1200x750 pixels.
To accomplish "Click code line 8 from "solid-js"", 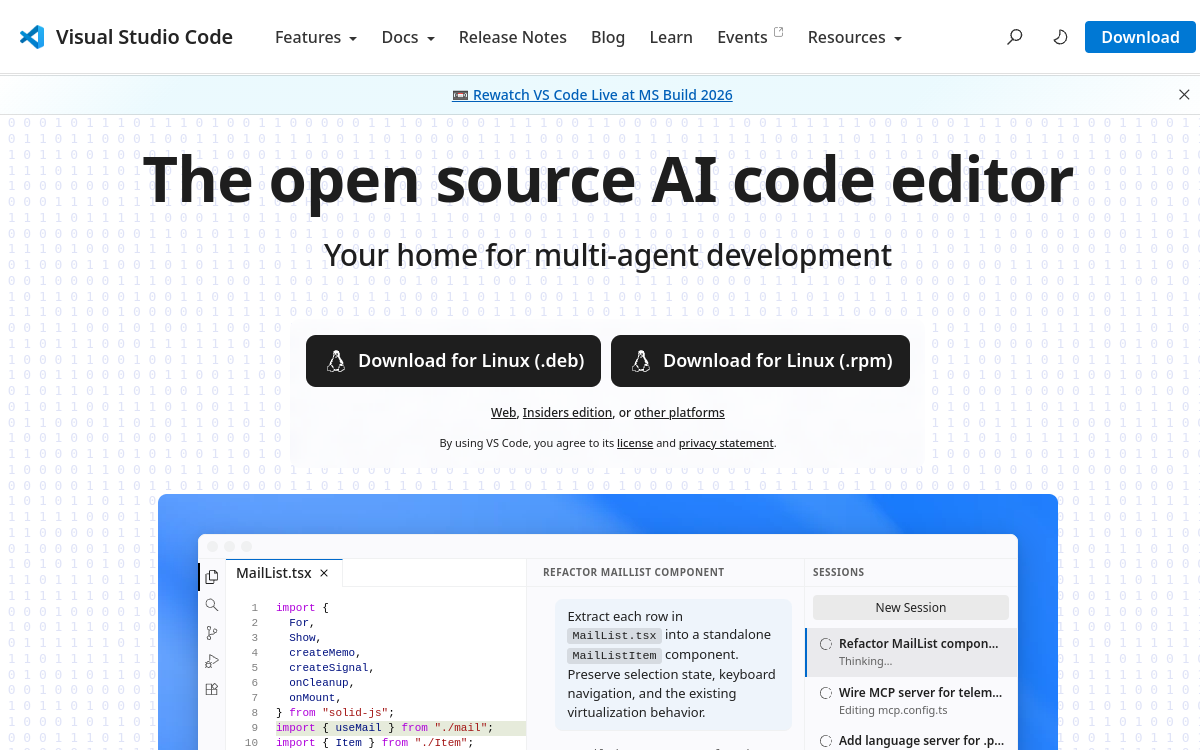I will point(335,713).
